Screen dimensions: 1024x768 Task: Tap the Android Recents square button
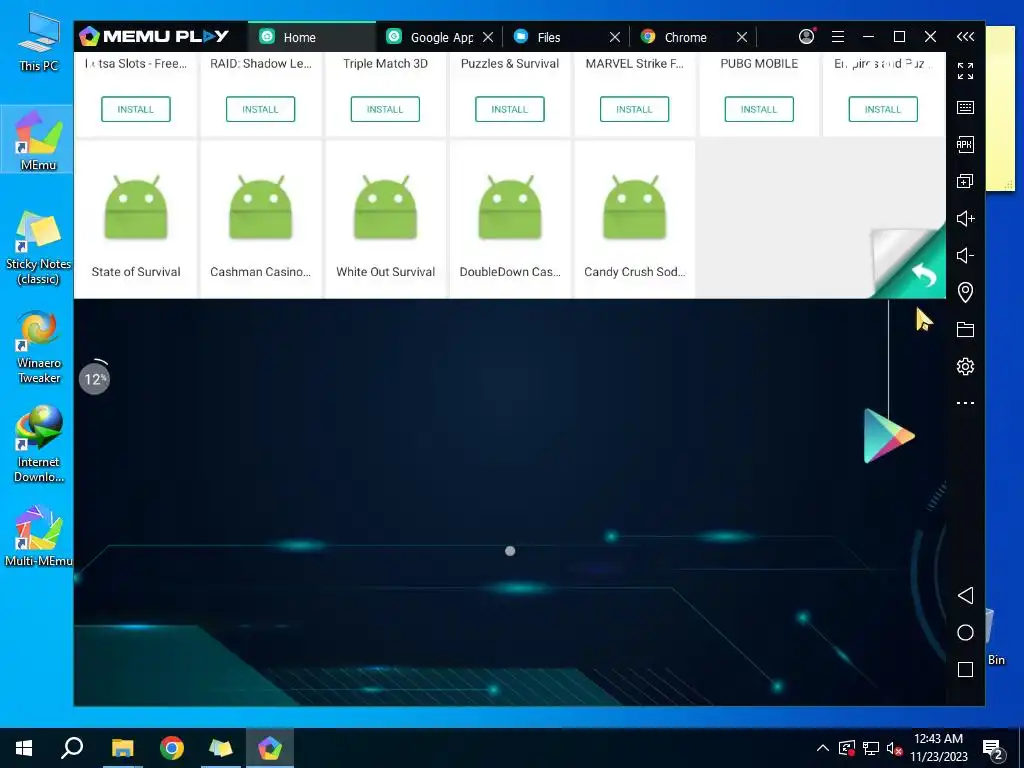[965, 669]
